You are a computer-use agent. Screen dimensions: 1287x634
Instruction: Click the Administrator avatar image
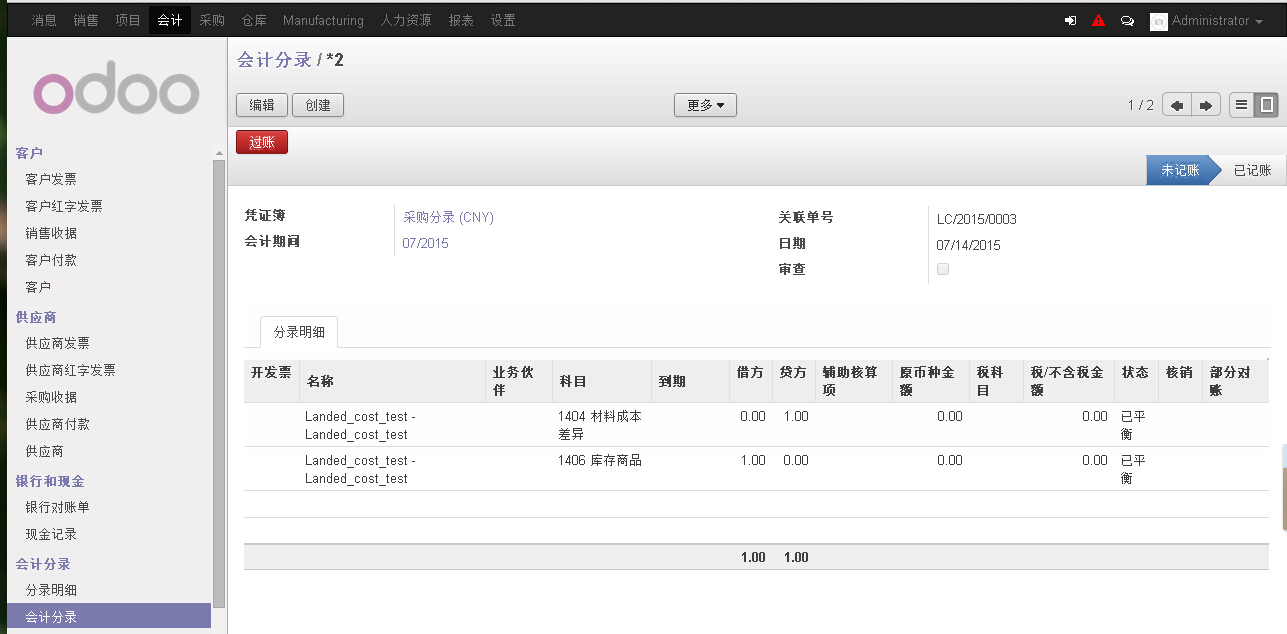tap(1158, 21)
